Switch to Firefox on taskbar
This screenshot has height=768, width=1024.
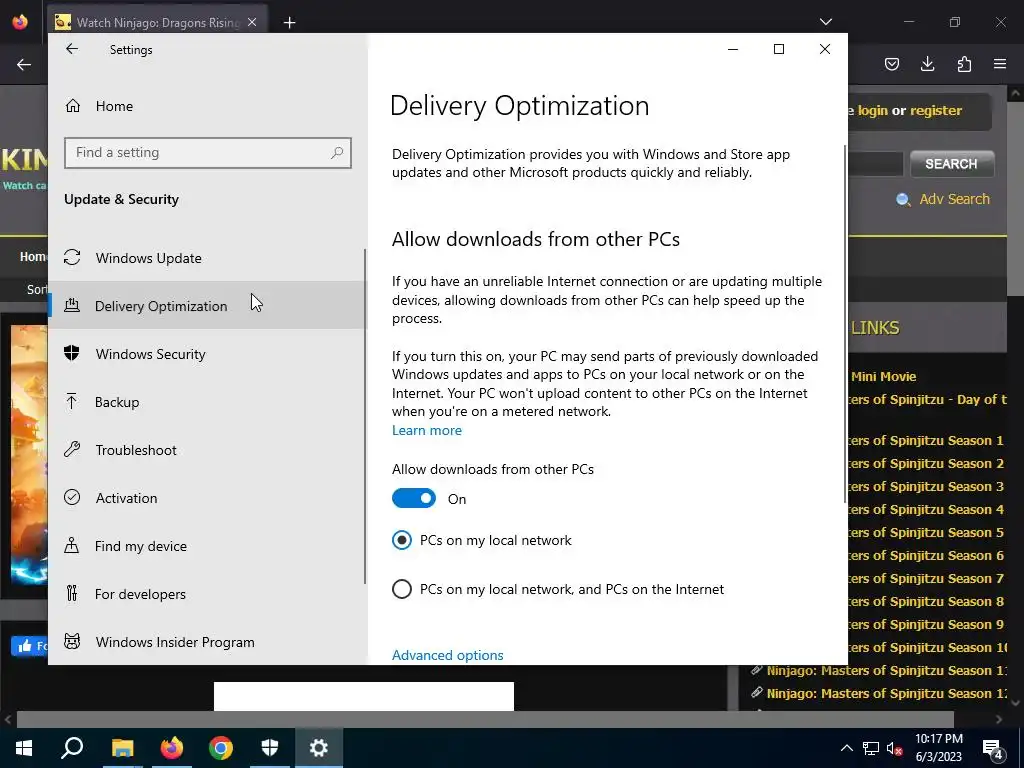tap(172, 748)
